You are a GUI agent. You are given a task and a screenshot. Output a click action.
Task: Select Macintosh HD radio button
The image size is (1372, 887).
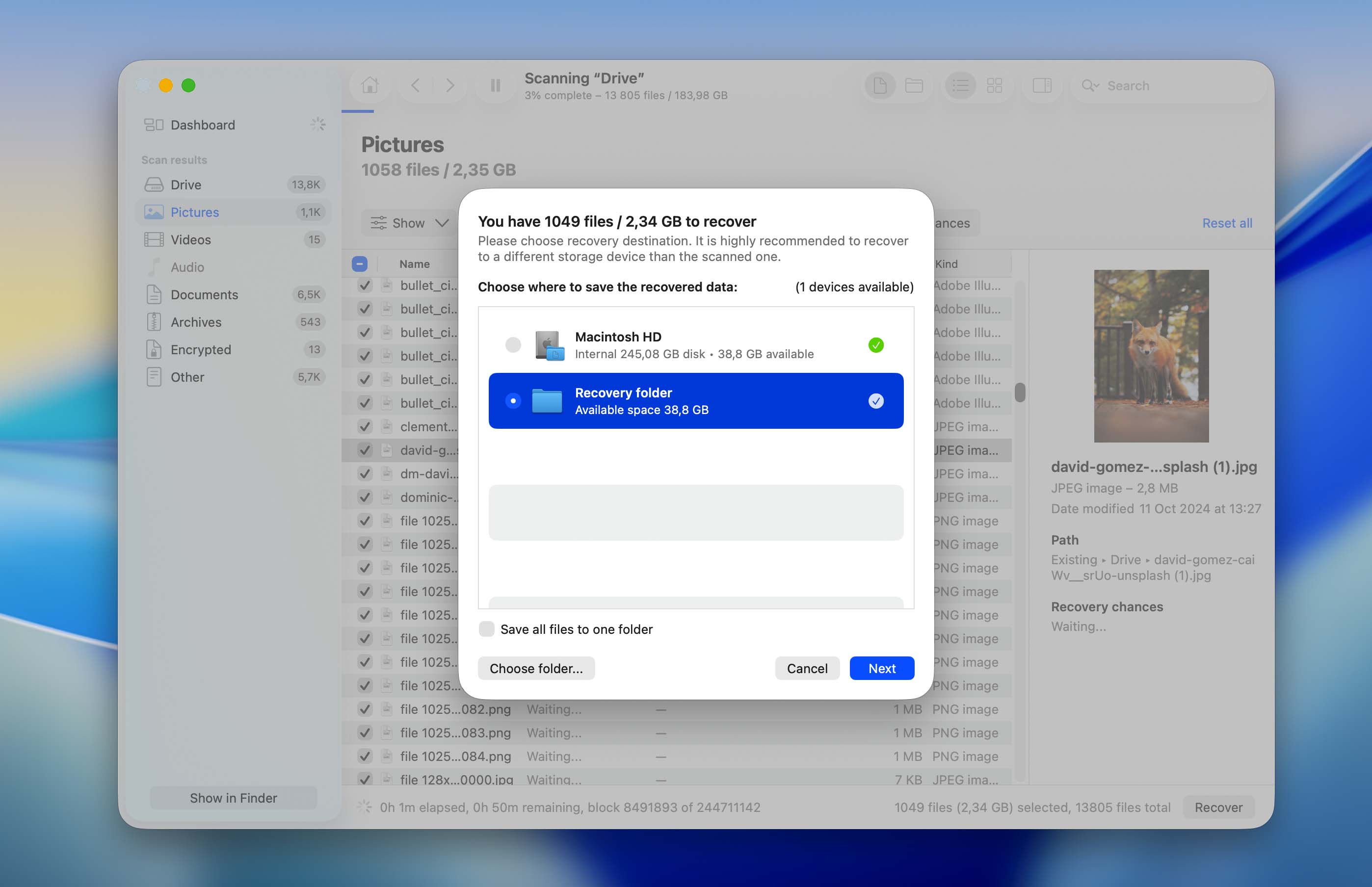[513, 345]
